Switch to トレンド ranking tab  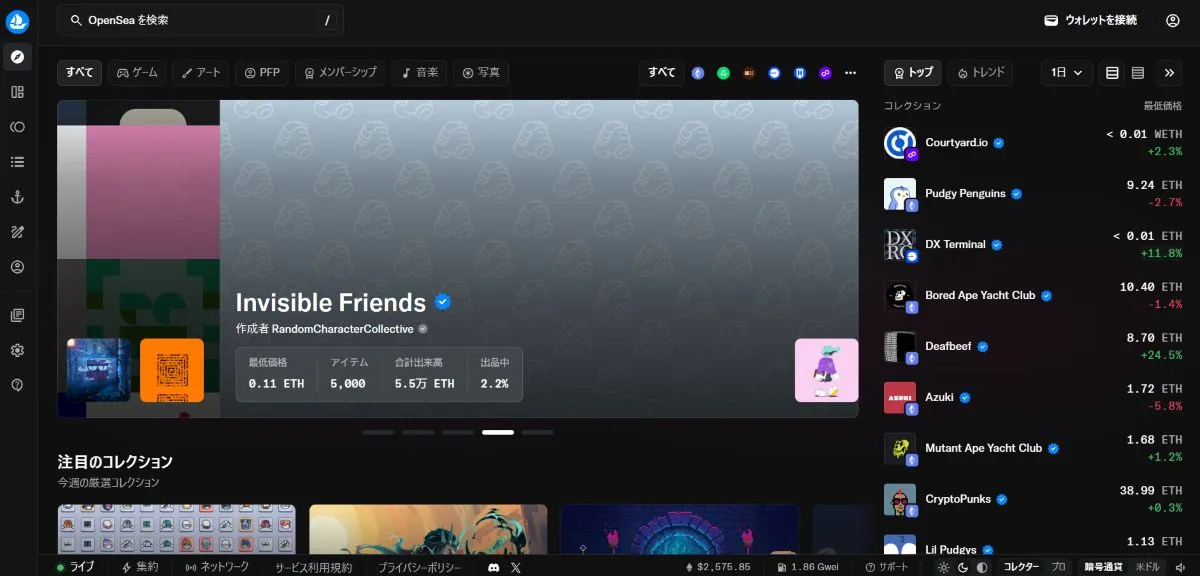tap(980, 73)
